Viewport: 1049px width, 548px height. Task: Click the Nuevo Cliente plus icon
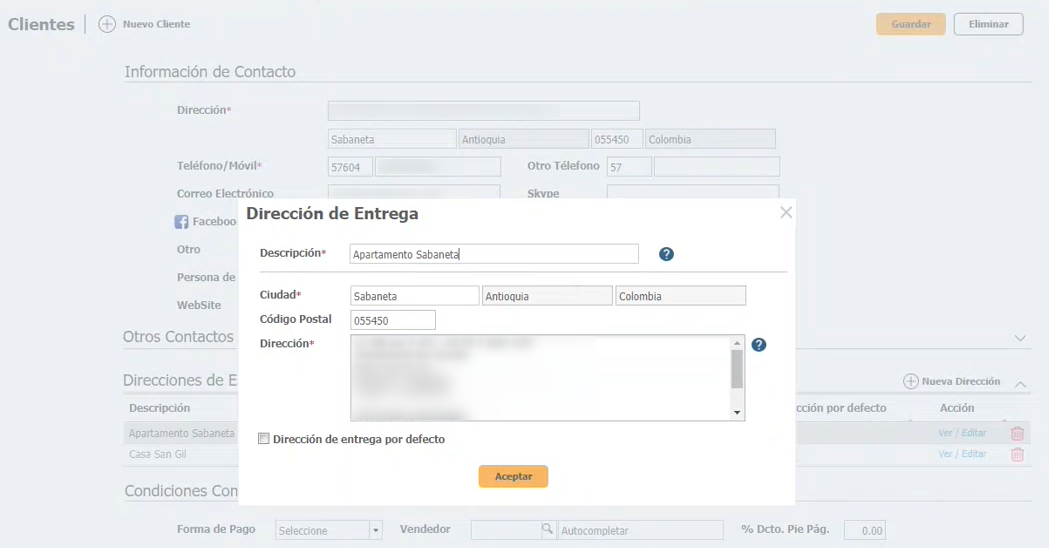click(x=107, y=24)
